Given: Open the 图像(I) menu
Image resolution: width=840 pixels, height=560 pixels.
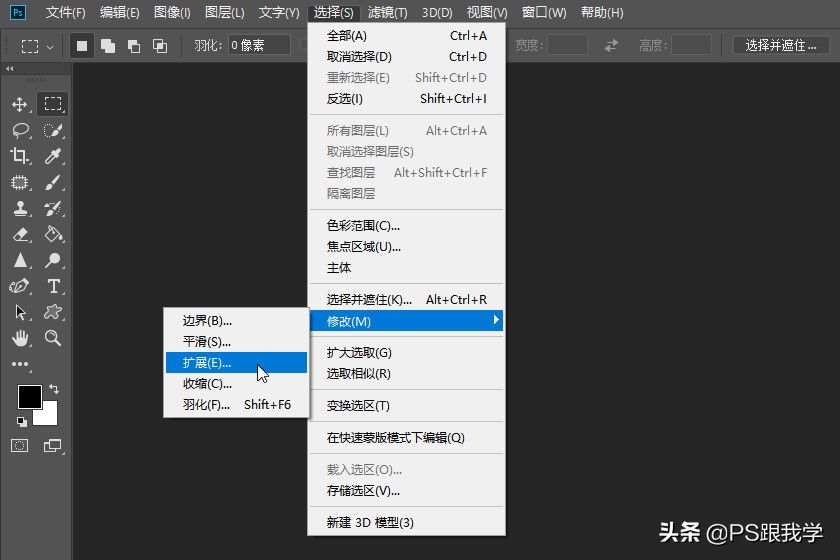Looking at the screenshot, I should (172, 12).
